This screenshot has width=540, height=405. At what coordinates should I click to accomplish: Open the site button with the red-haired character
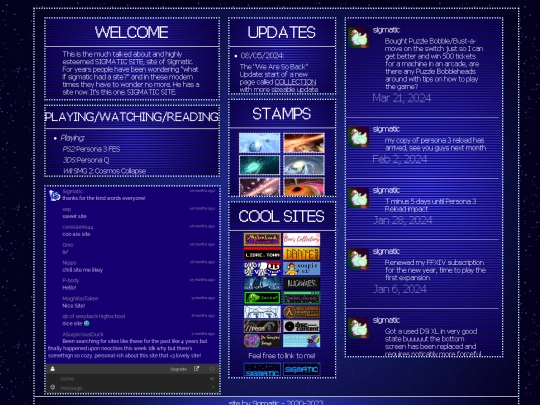[x=301, y=268]
